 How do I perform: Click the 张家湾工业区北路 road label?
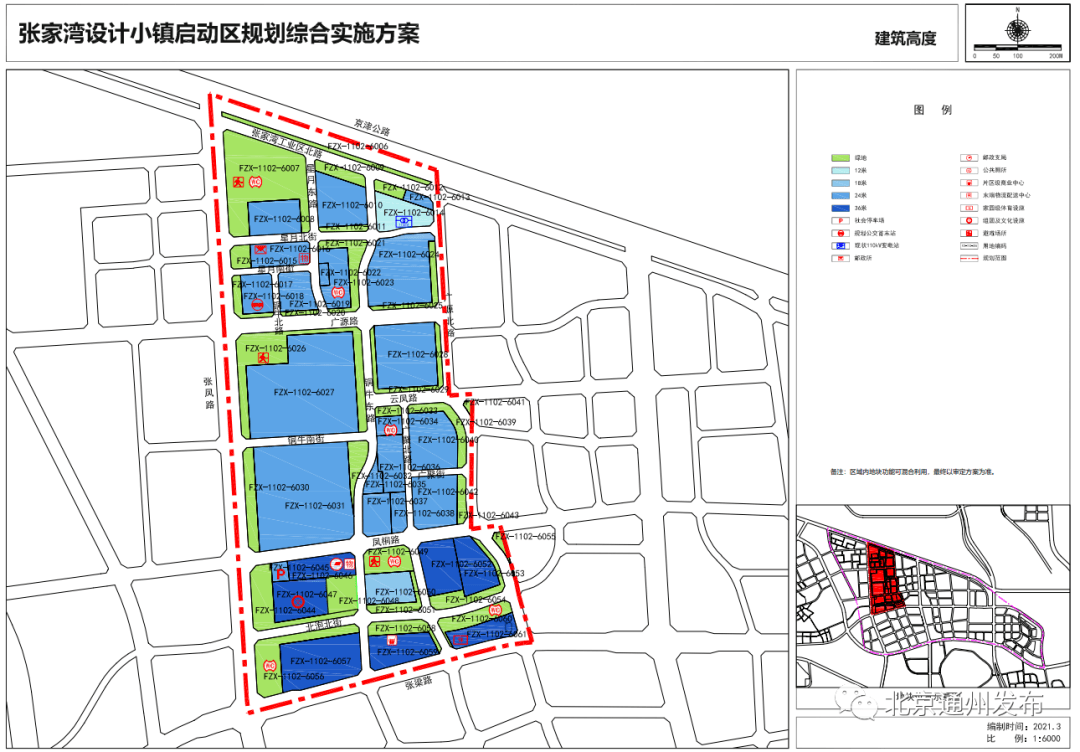[287, 144]
